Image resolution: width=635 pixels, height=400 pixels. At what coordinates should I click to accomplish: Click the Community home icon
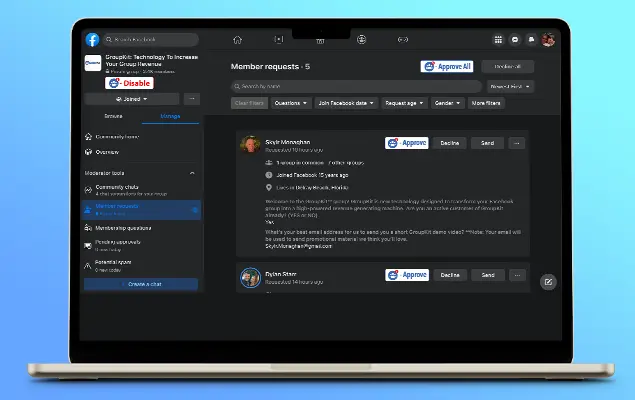[x=88, y=137]
